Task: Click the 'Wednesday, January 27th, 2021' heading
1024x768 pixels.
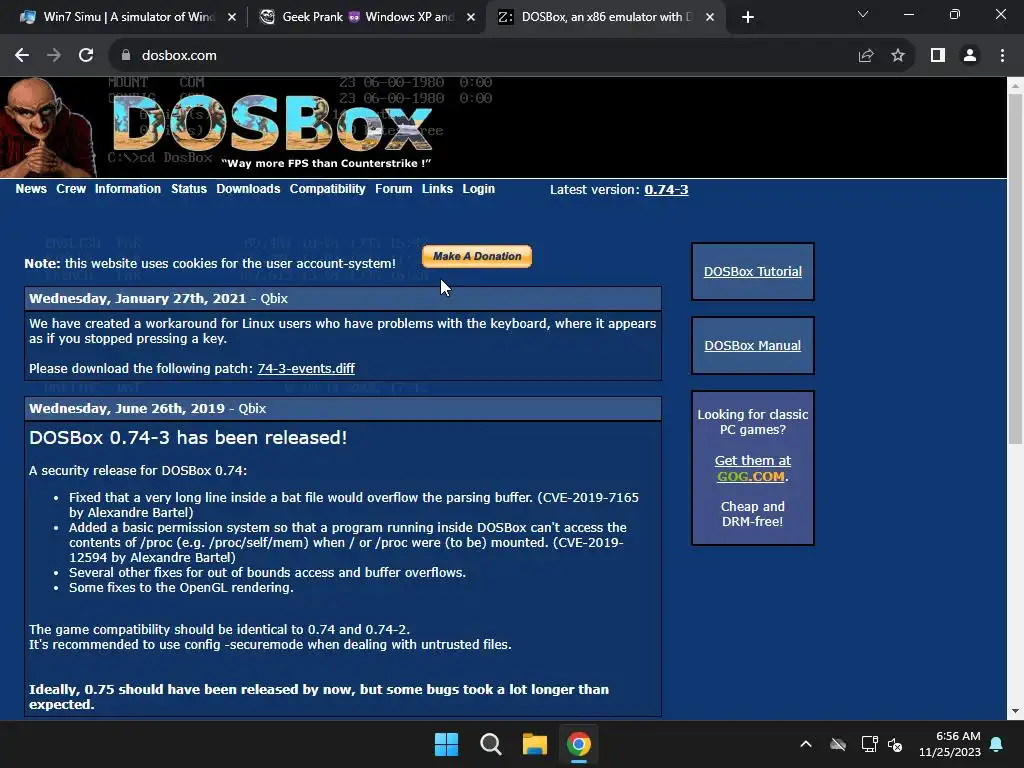Action: click(x=137, y=298)
